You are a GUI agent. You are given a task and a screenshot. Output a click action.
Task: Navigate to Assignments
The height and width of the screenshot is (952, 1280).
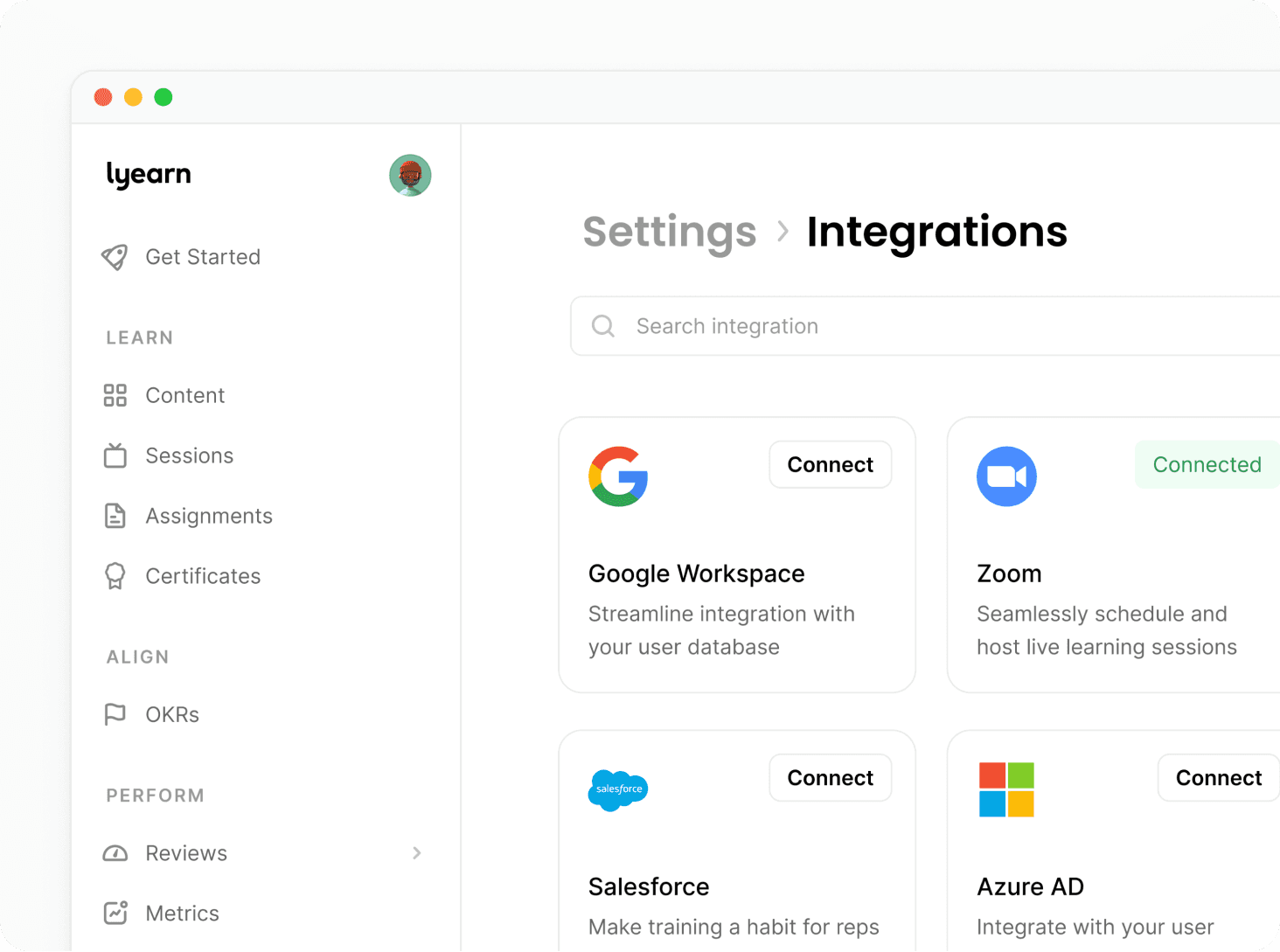coord(209,516)
